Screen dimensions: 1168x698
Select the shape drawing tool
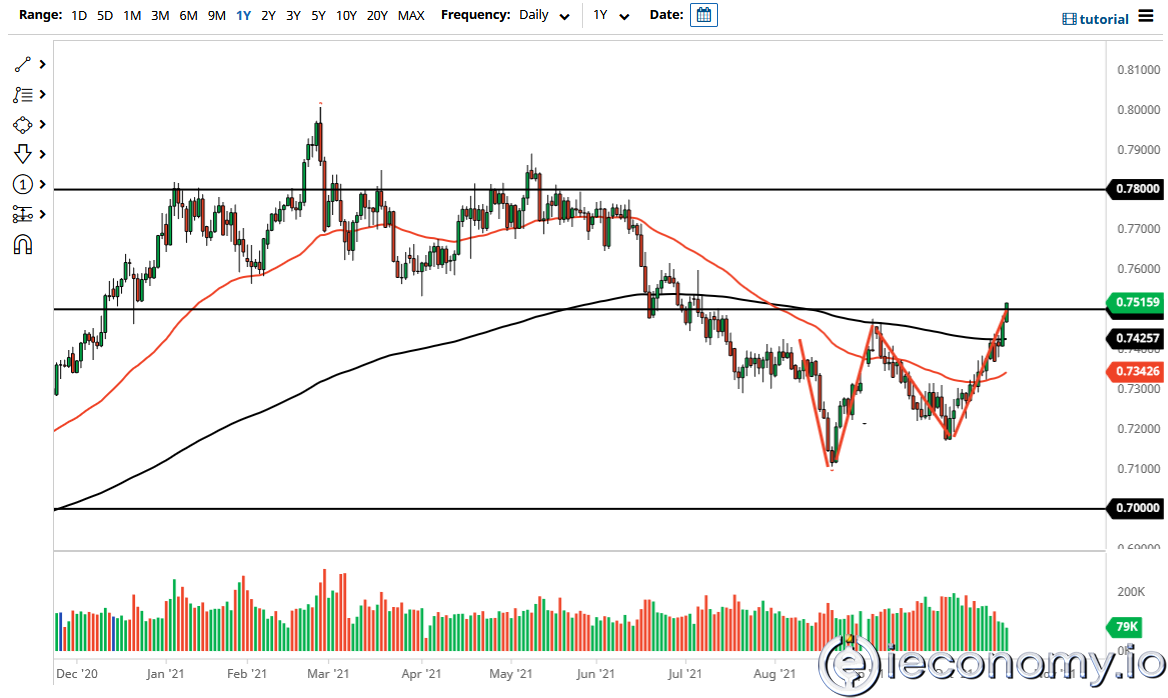pyautogui.click(x=23, y=124)
